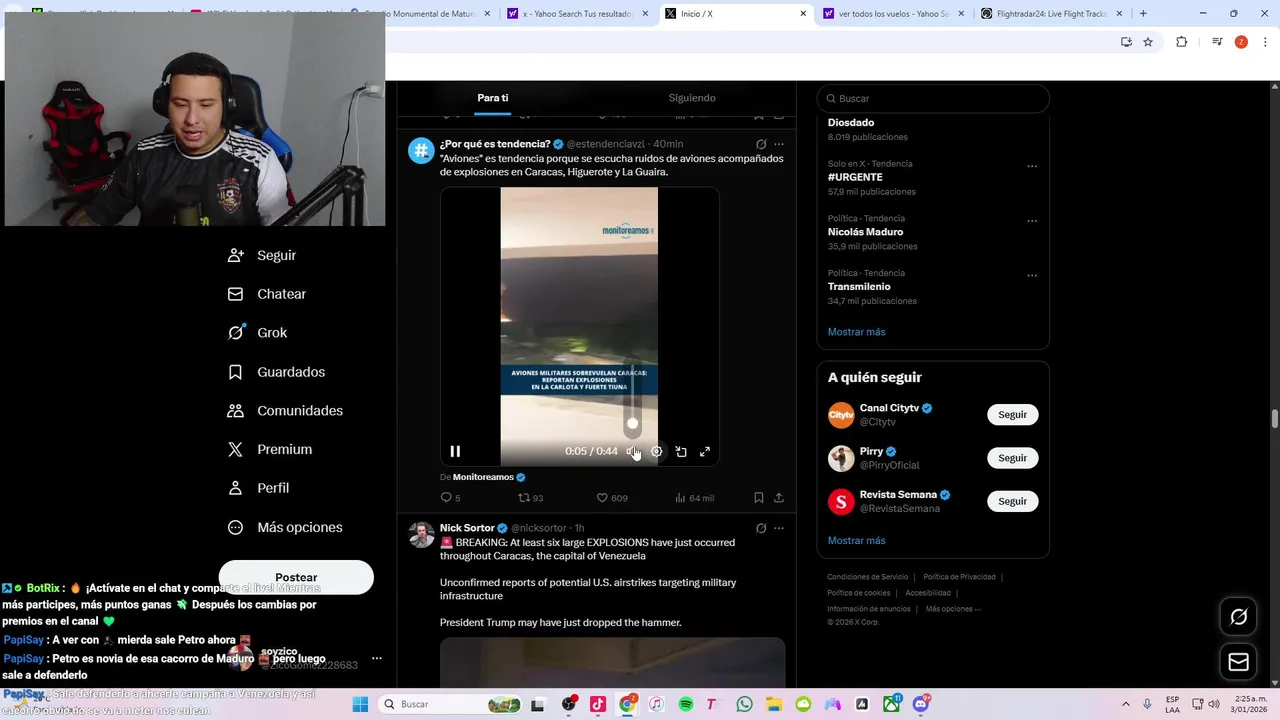Switch to the Para ti tab
This screenshot has height=720, width=1280.
pyautogui.click(x=492, y=98)
